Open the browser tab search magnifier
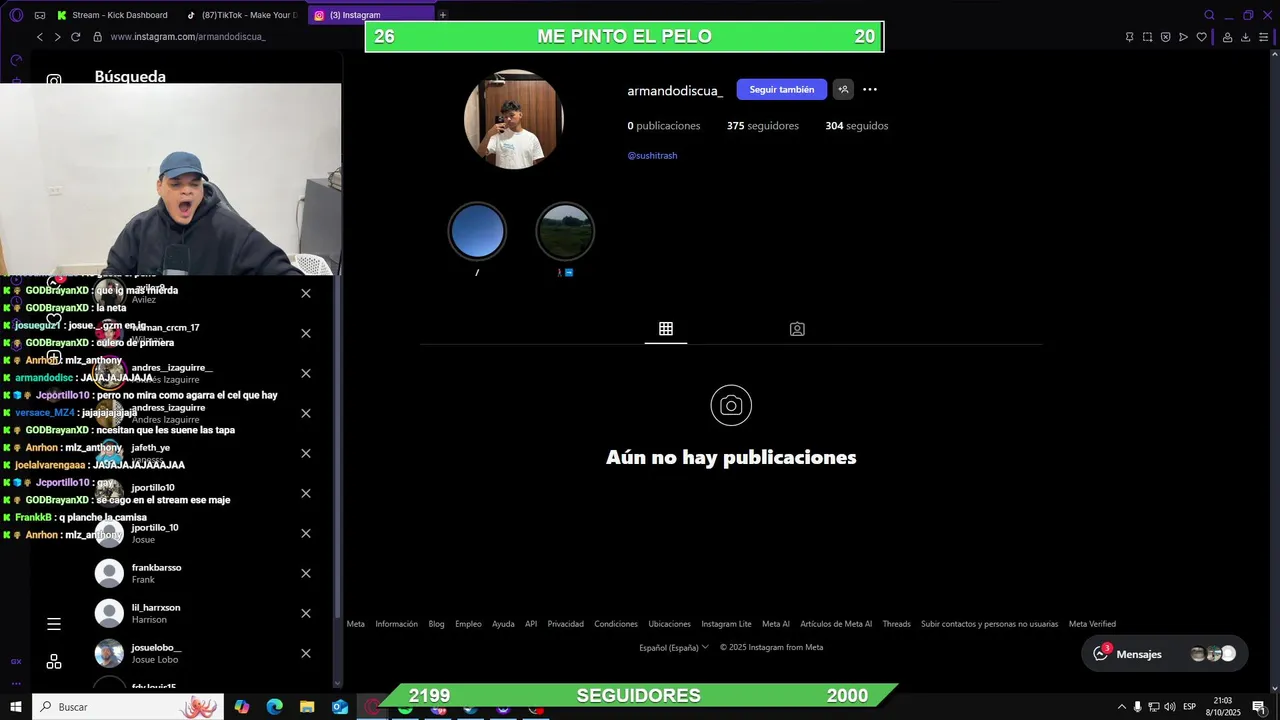The width and height of the screenshot is (1280, 720). (x=1209, y=15)
